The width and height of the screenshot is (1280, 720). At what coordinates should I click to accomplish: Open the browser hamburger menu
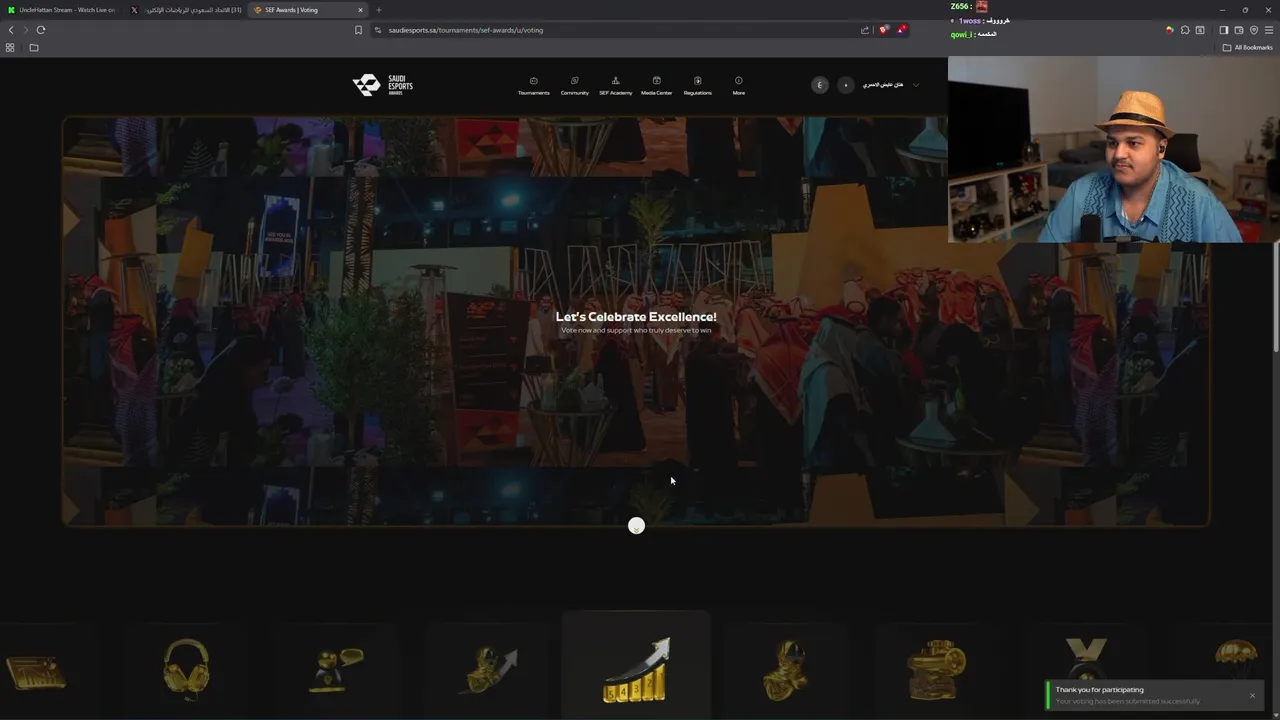point(1269,30)
